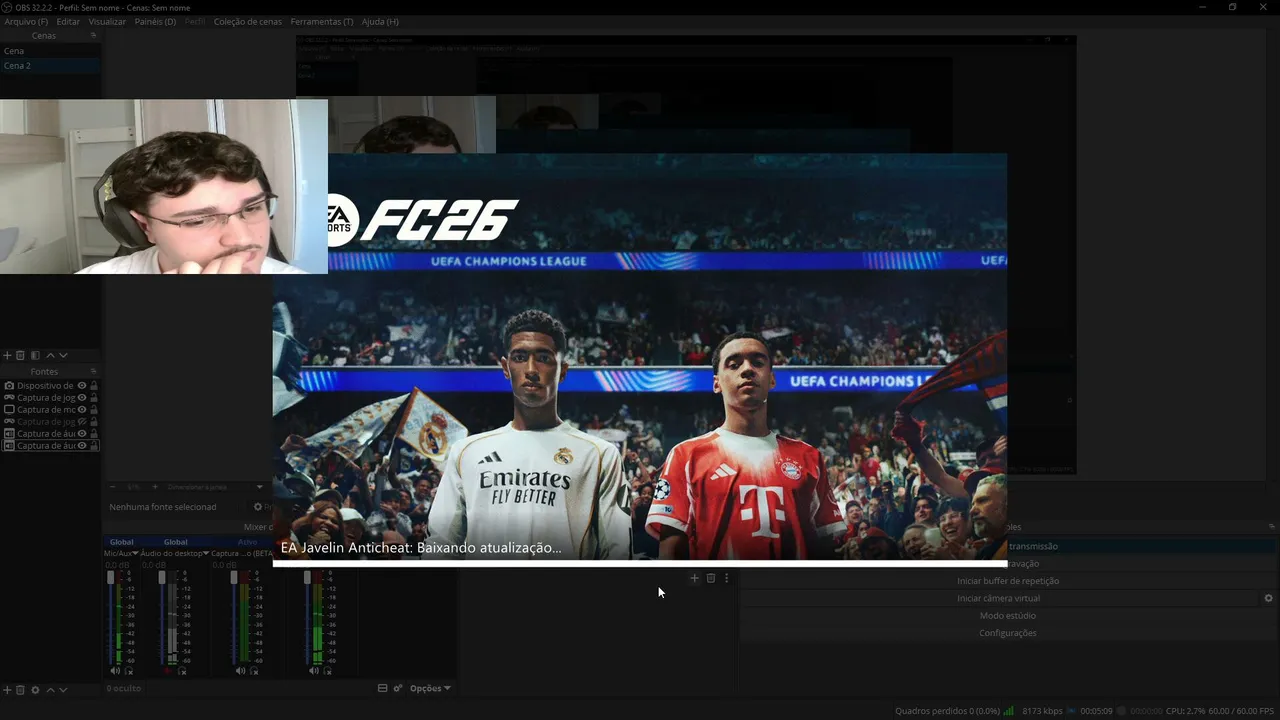This screenshot has width=1280, height=720.
Task: Open the Opções dropdown in audio mixer
Action: (x=430, y=688)
